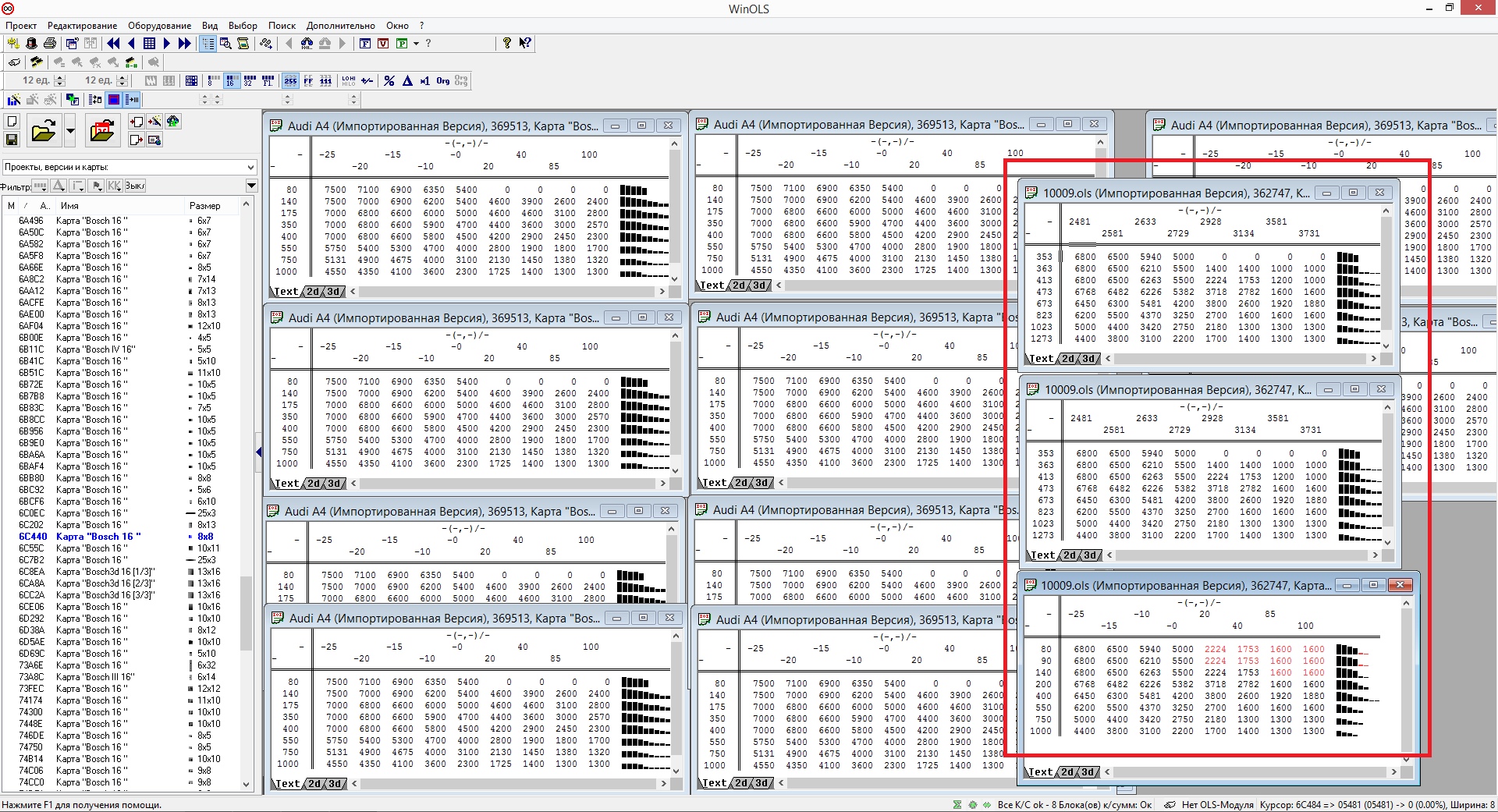The height and width of the screenshot is (812, 1498).
Task: Go to previous map with single left arrow
Action: point(131,44)
